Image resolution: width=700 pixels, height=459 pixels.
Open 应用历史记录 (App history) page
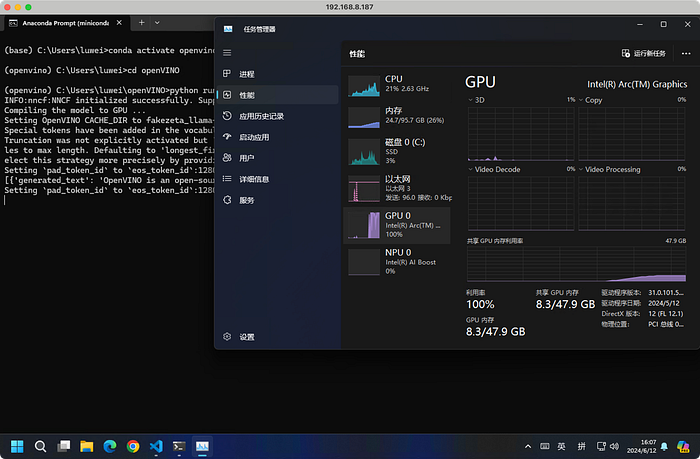(277, 116)
